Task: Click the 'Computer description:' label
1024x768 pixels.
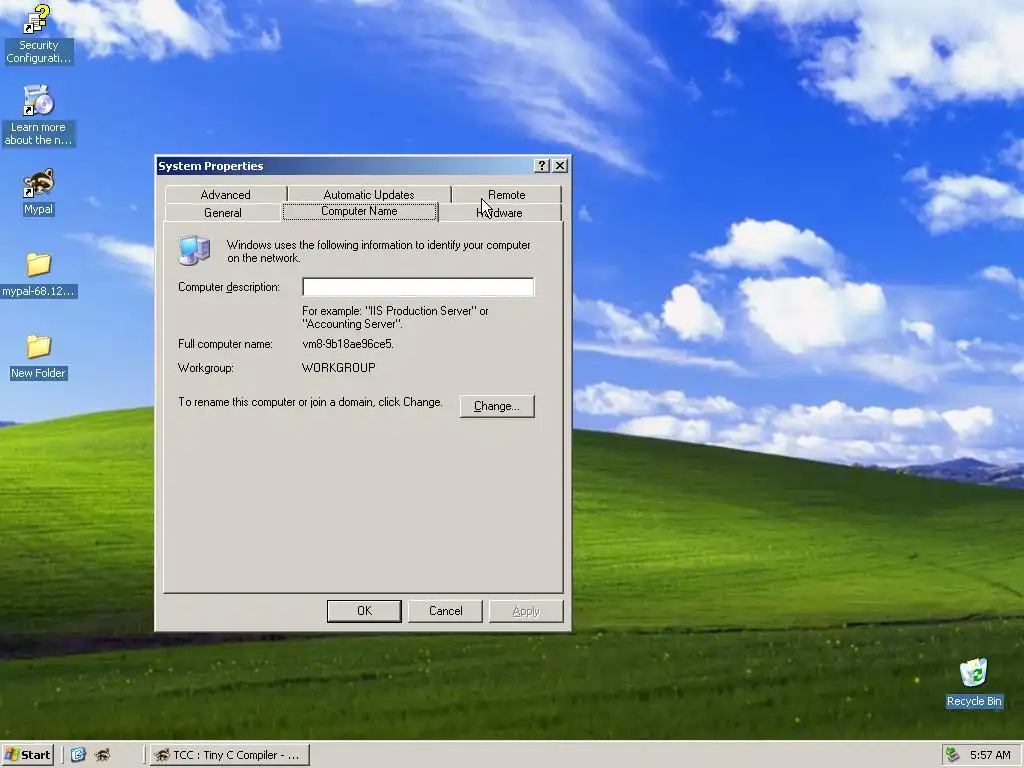Action: 229,287
